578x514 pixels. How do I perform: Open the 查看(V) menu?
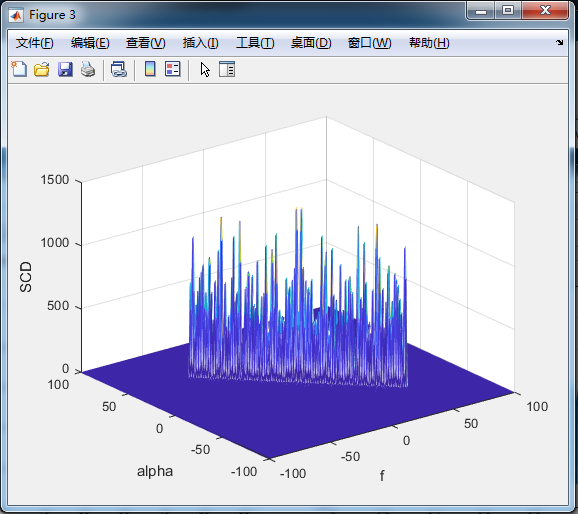(x=146, y=43)
